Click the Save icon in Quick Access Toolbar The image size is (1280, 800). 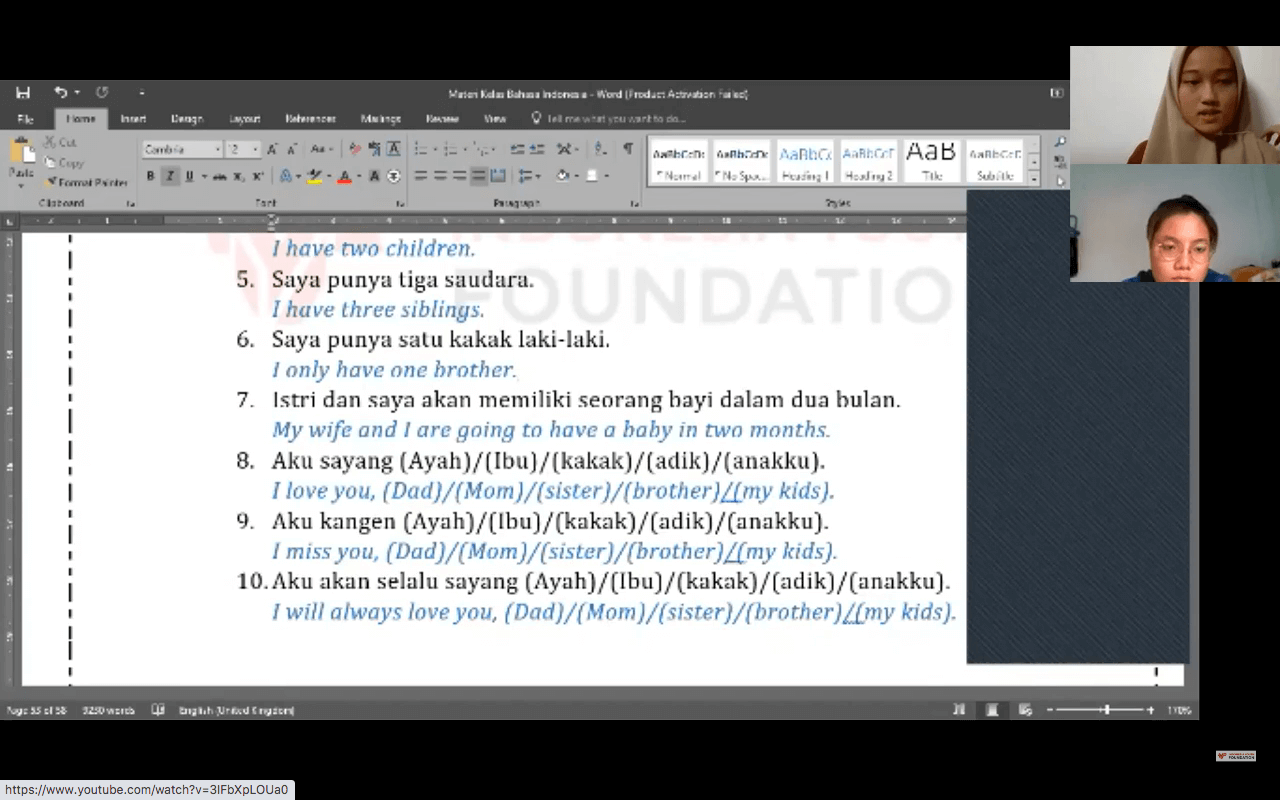coord(23,93)
